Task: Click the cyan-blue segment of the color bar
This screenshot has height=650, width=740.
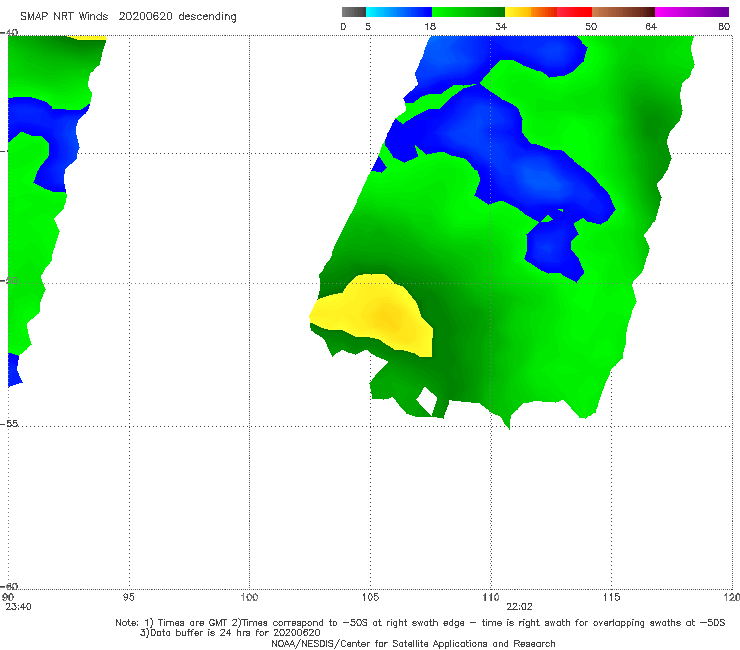Action: pyautogui.click(x=399, y=12)
